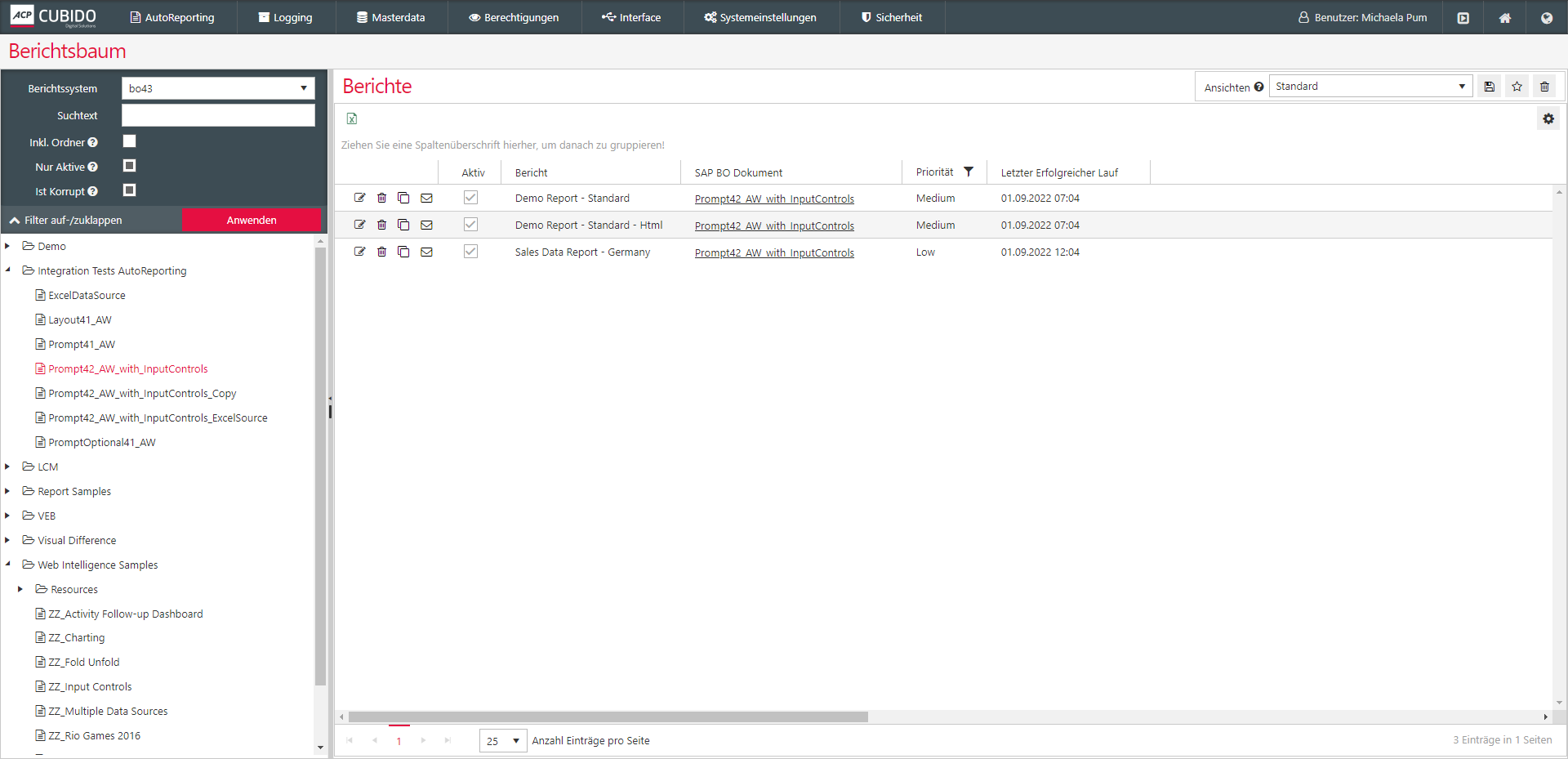Expand the Report Samples folder
Image resolution: width=1568 pixels, height=759 pixels.
(x=7, y=491)
